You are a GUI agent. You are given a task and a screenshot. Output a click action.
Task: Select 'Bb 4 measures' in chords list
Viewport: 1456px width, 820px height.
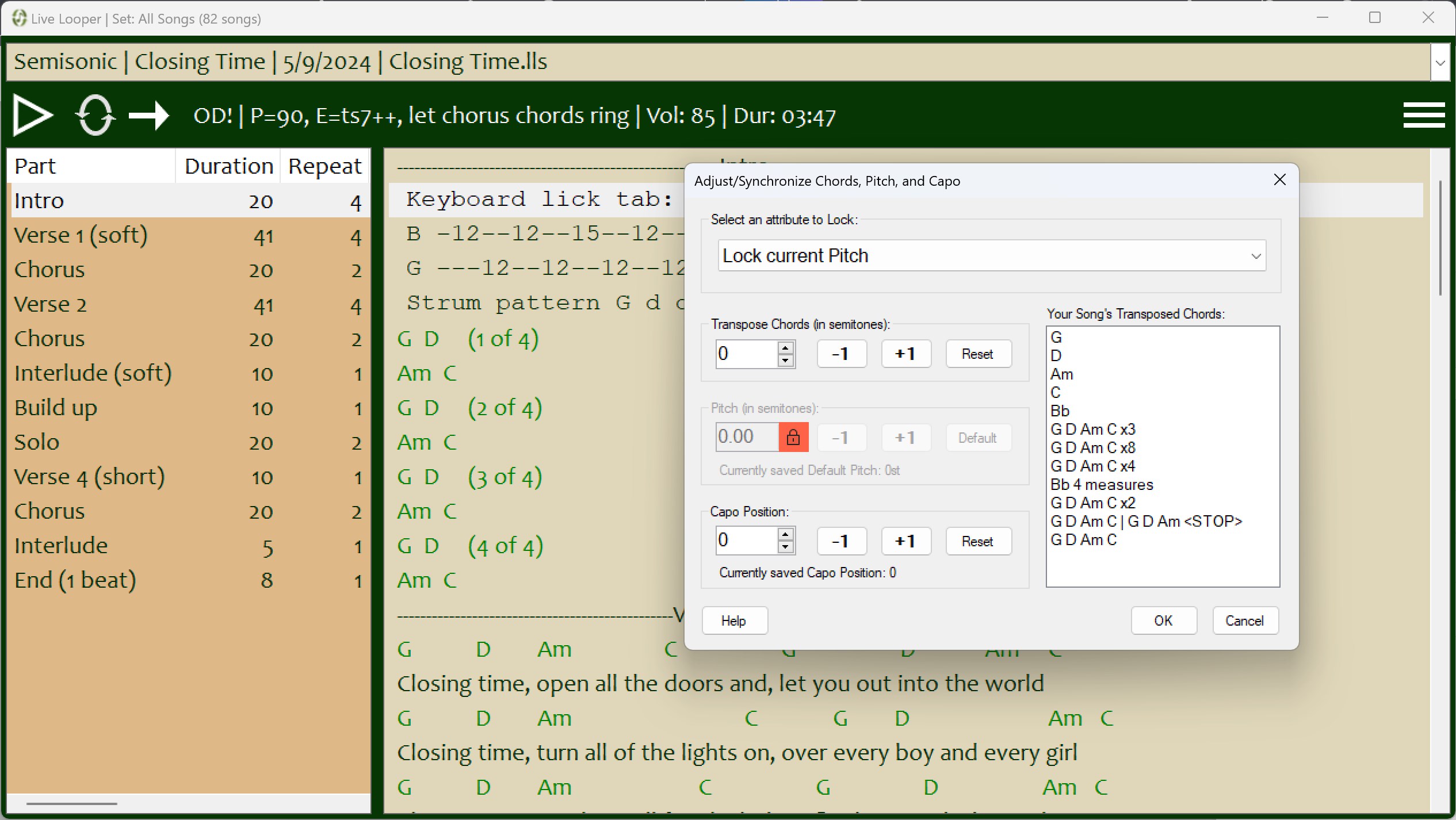[x=1102, y=484]
